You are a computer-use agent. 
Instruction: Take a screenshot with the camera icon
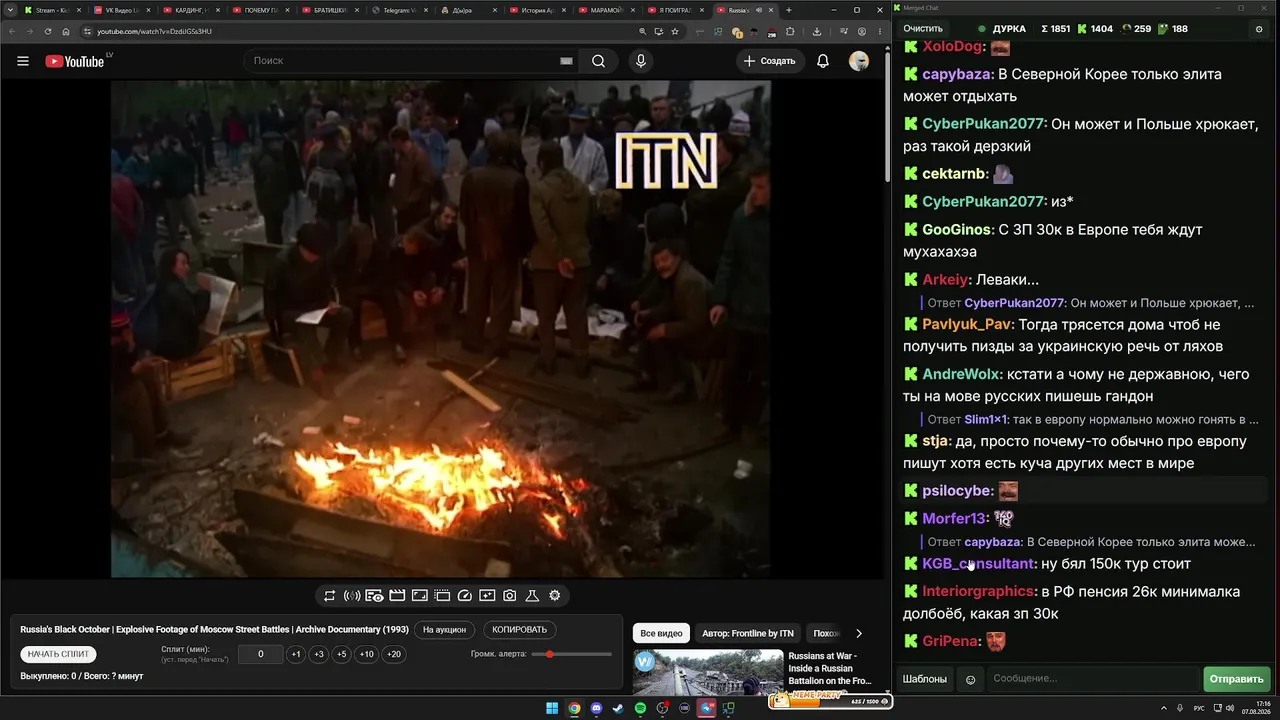[x=510, y=596]
